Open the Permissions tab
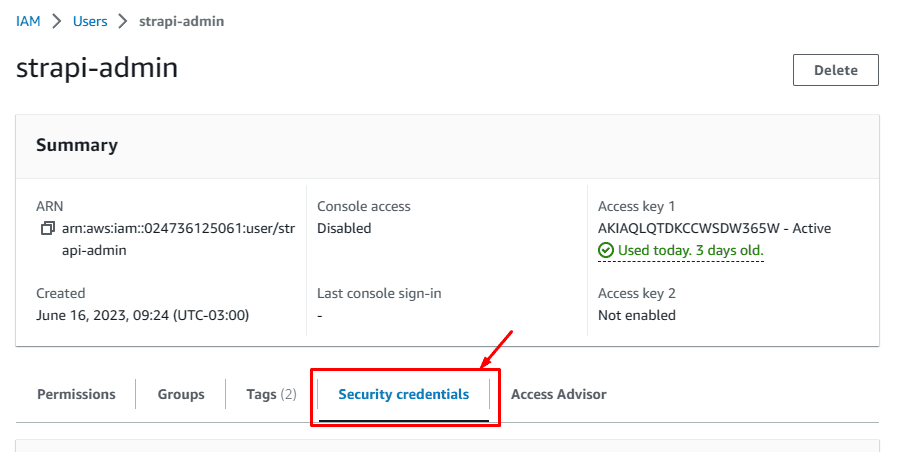Screen dimensions: 904x452 coord(76,394)
